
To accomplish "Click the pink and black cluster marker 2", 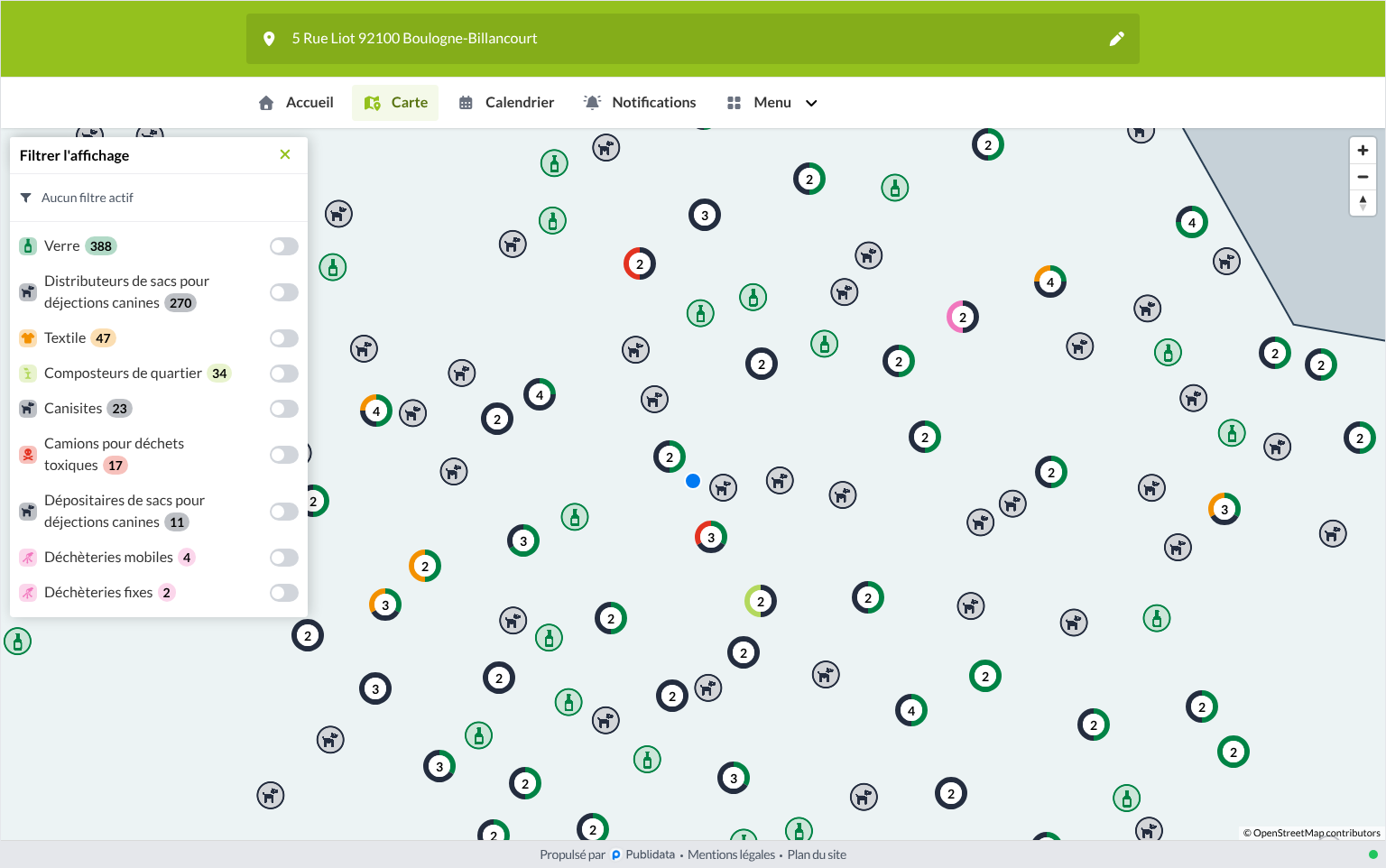I will pos(963,317).
